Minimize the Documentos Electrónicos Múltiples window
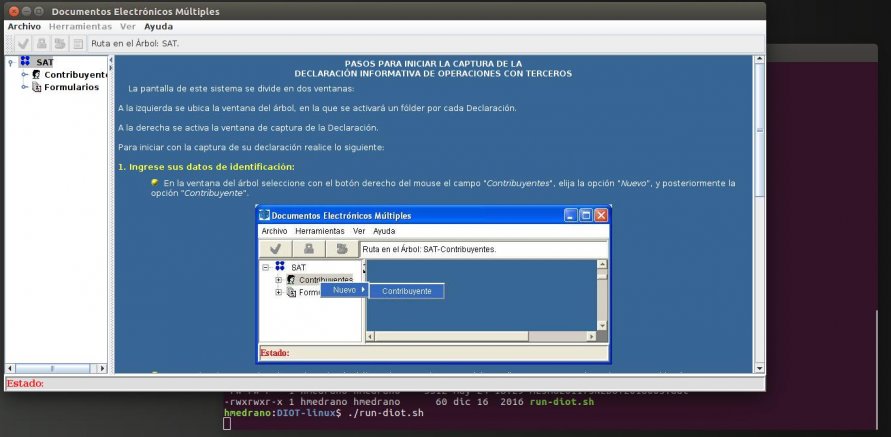The width and height of the screenshot is (891, 437). click(x=26, y=11)
